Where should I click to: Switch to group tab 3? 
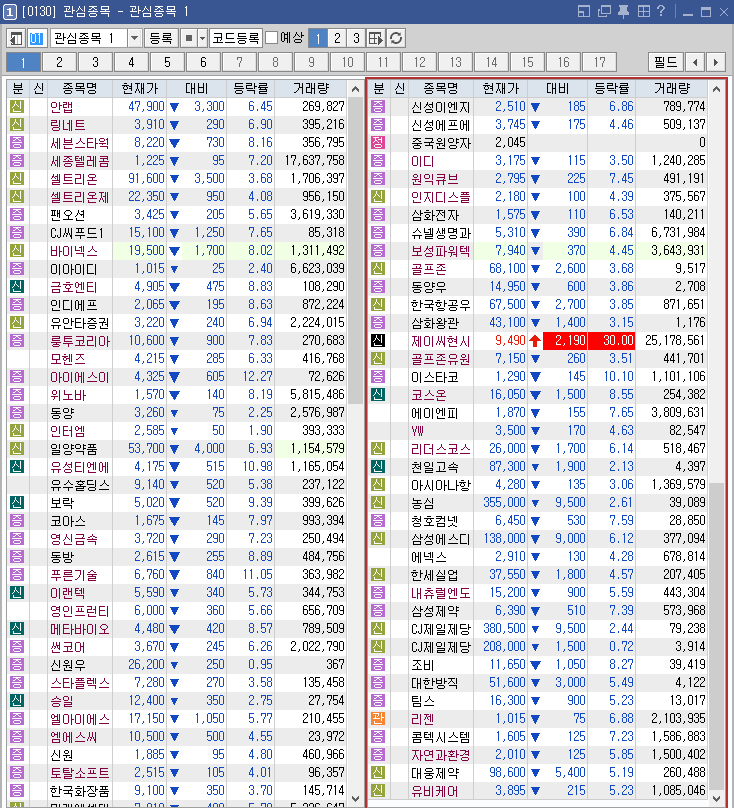tap(95, 62)
